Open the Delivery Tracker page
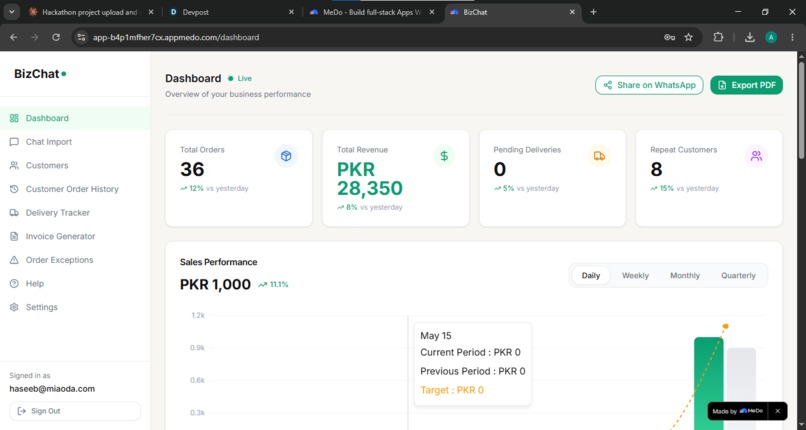The height and width of the screenshot is (430, 806). click(75, 213)
